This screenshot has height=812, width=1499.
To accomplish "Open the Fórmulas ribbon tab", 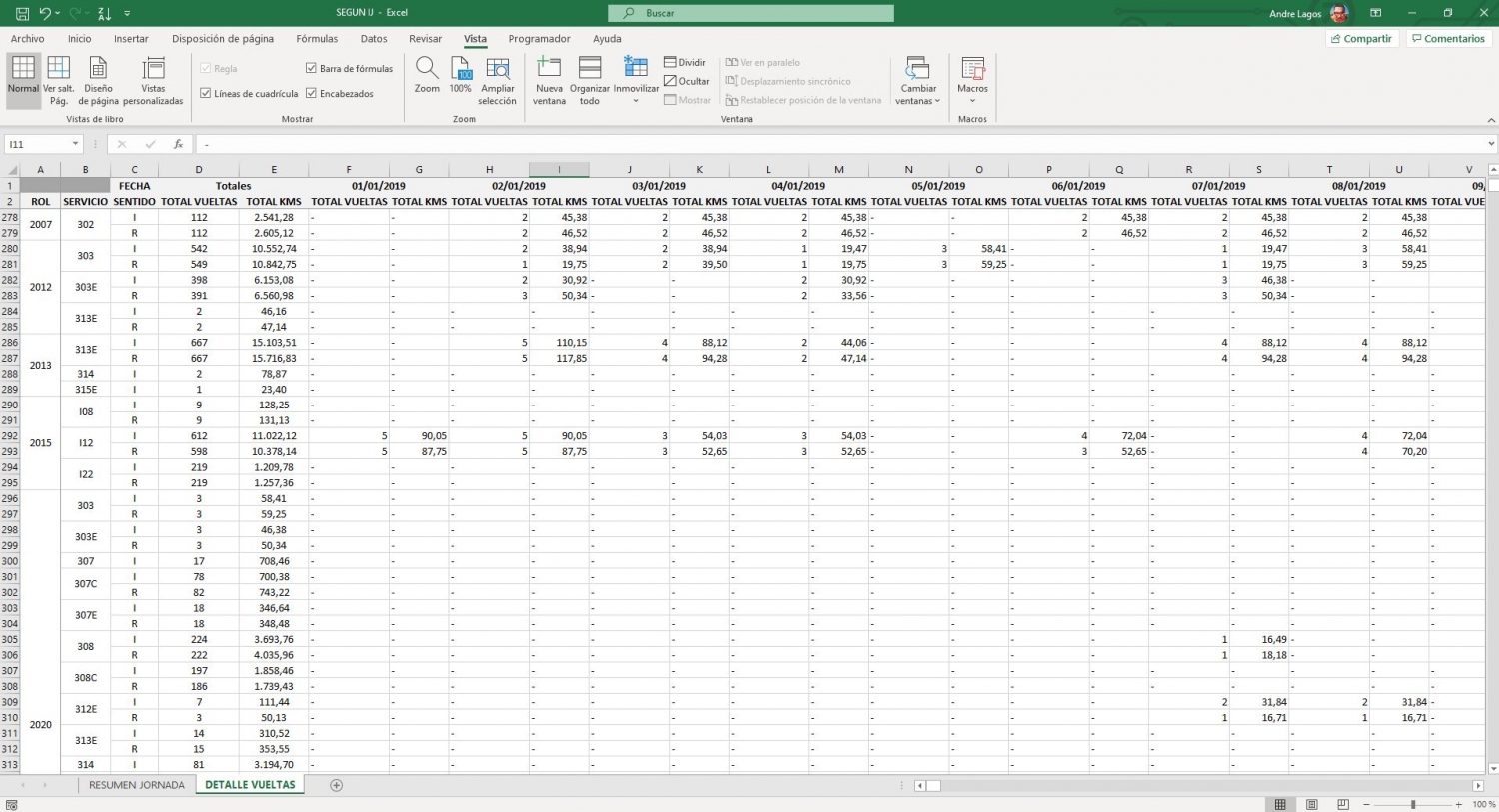I will click(317, 39).
